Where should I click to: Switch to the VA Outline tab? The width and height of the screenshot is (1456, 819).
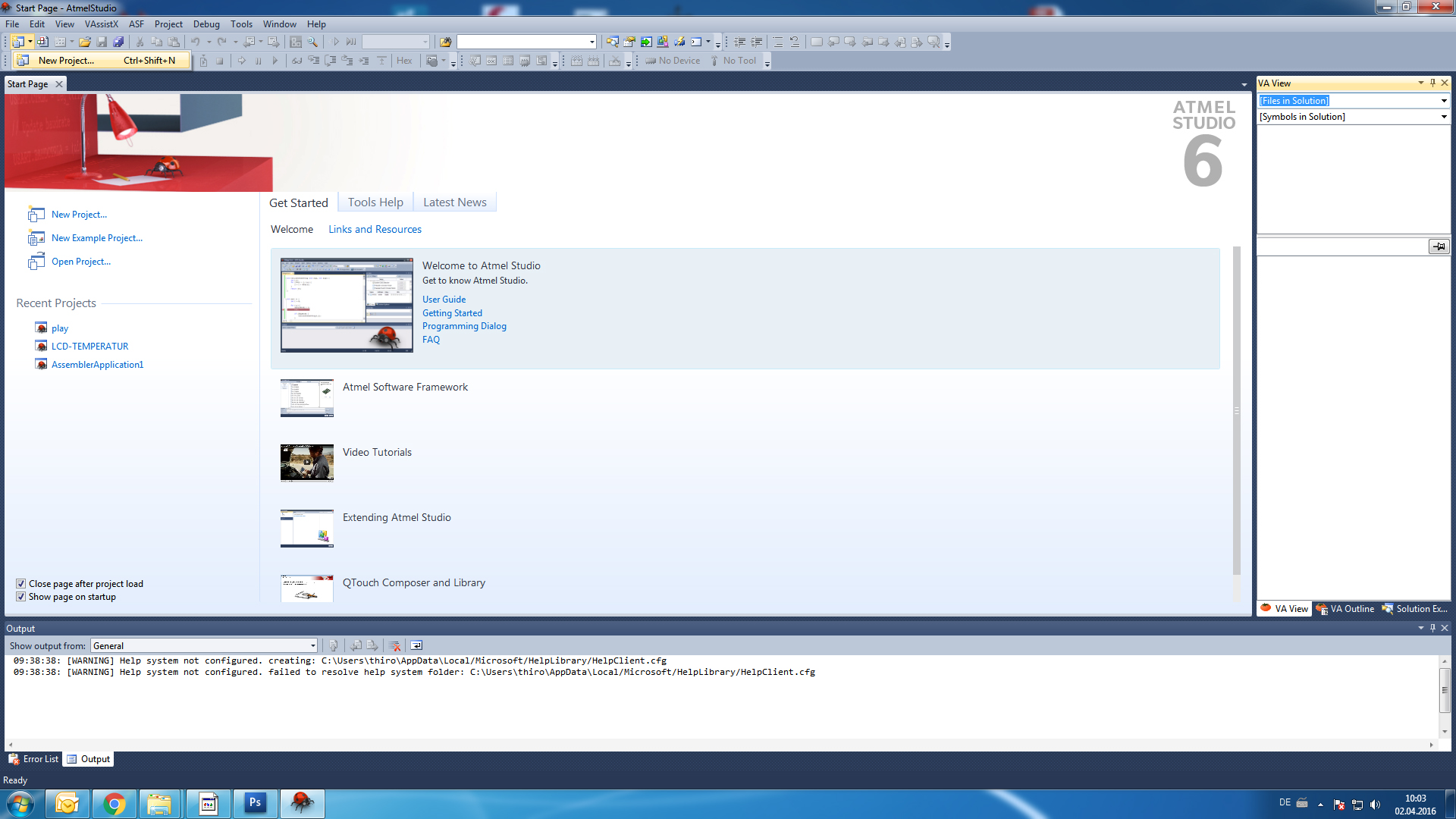[1345, 609]
